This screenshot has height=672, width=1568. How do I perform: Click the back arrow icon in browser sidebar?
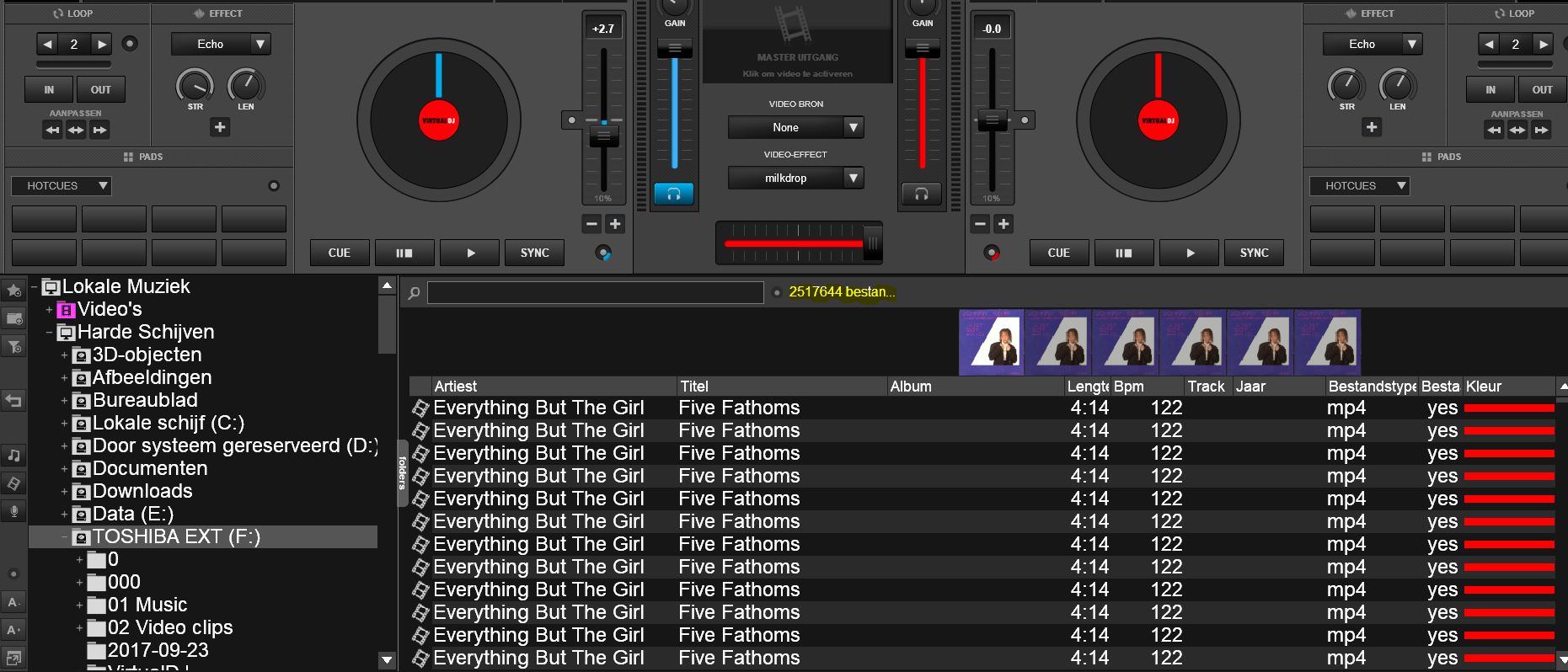[13, 401]
